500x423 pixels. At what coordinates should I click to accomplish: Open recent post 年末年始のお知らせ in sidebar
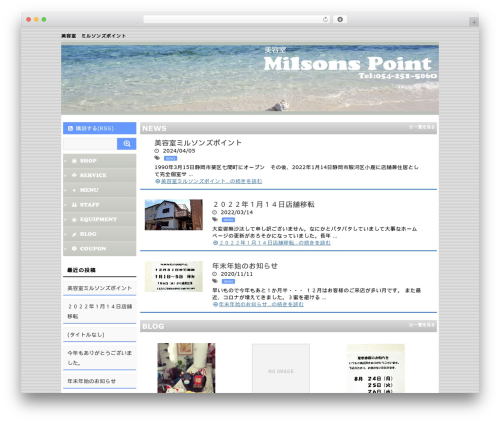[x=100, y=381]
